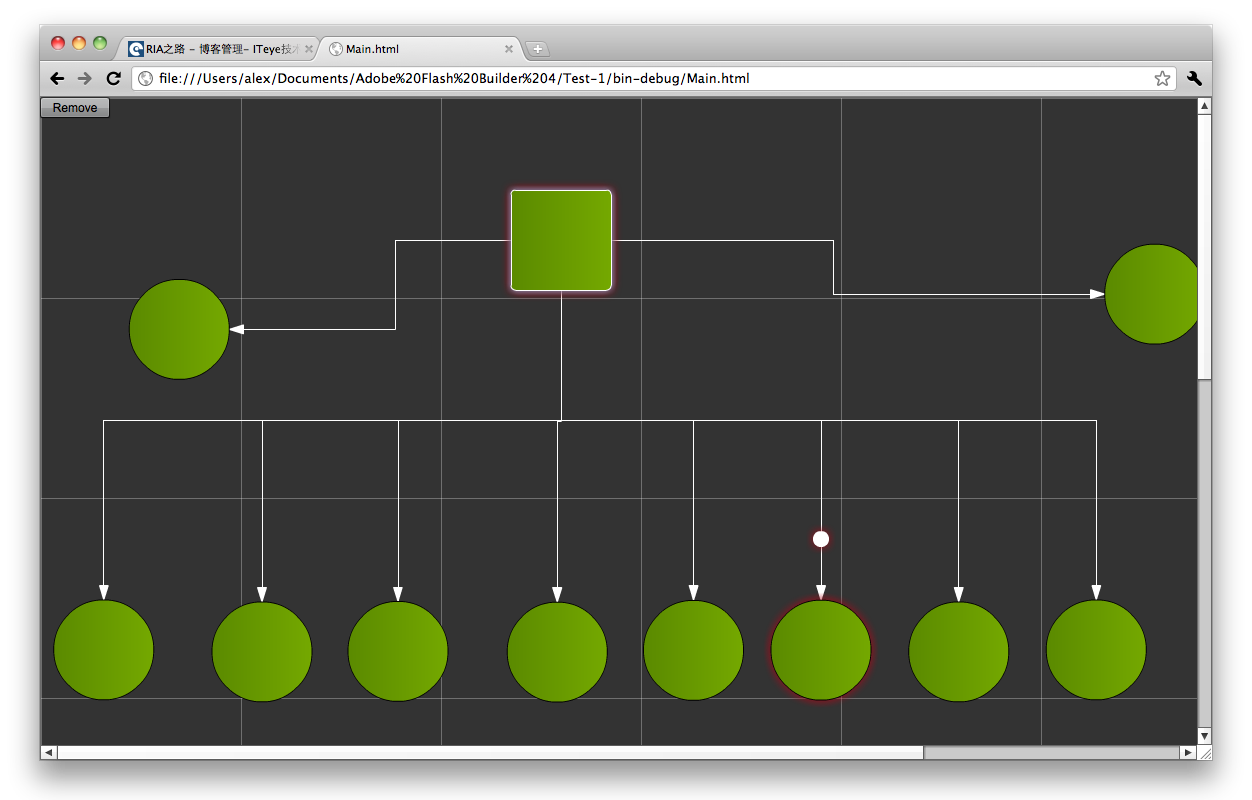Click the vertical scrollbar up arrow
The width and height of the screenshot is (1252, 800).
click(x=1204, y=106)
